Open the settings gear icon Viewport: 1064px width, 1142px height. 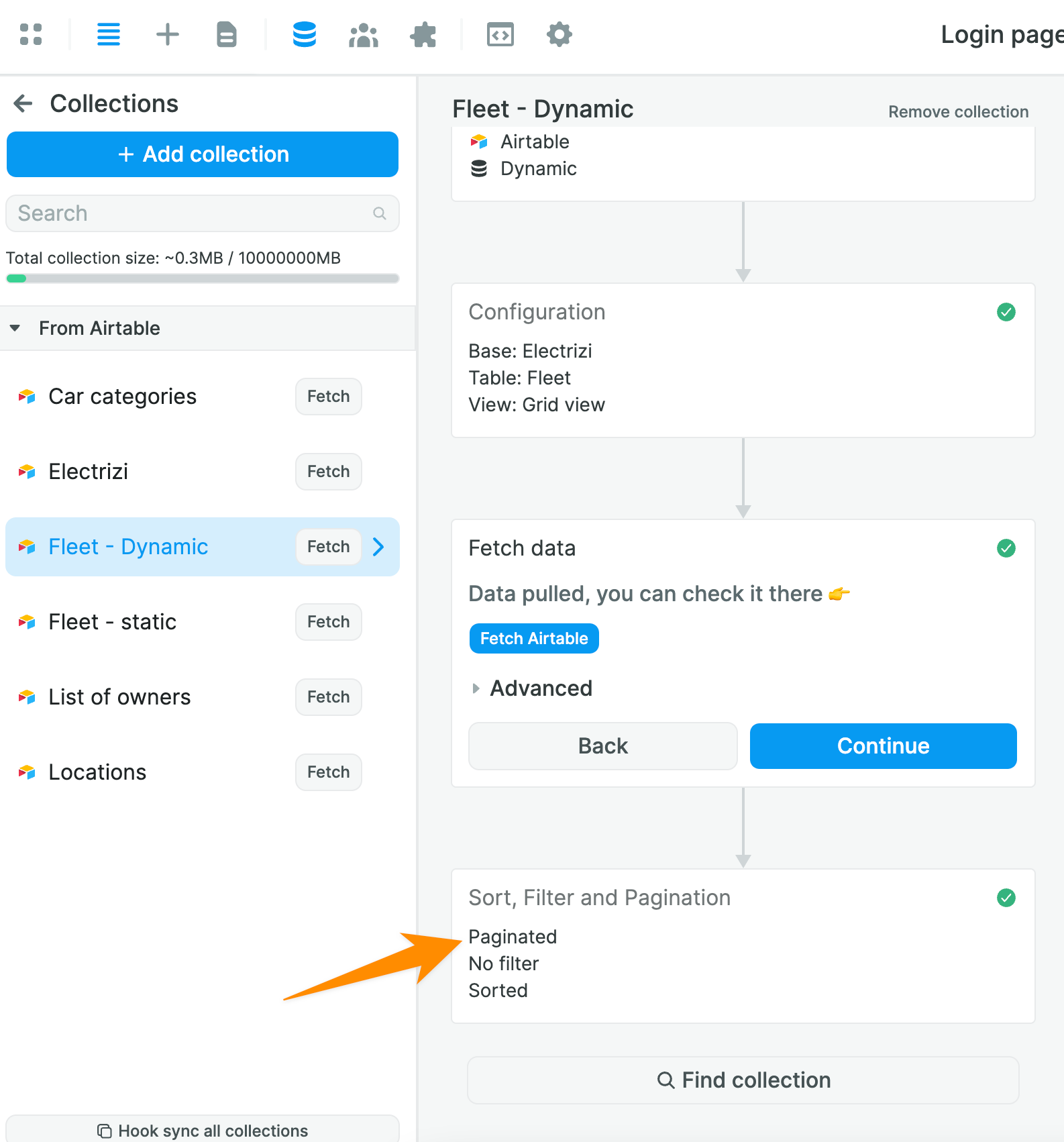(560, 34)
